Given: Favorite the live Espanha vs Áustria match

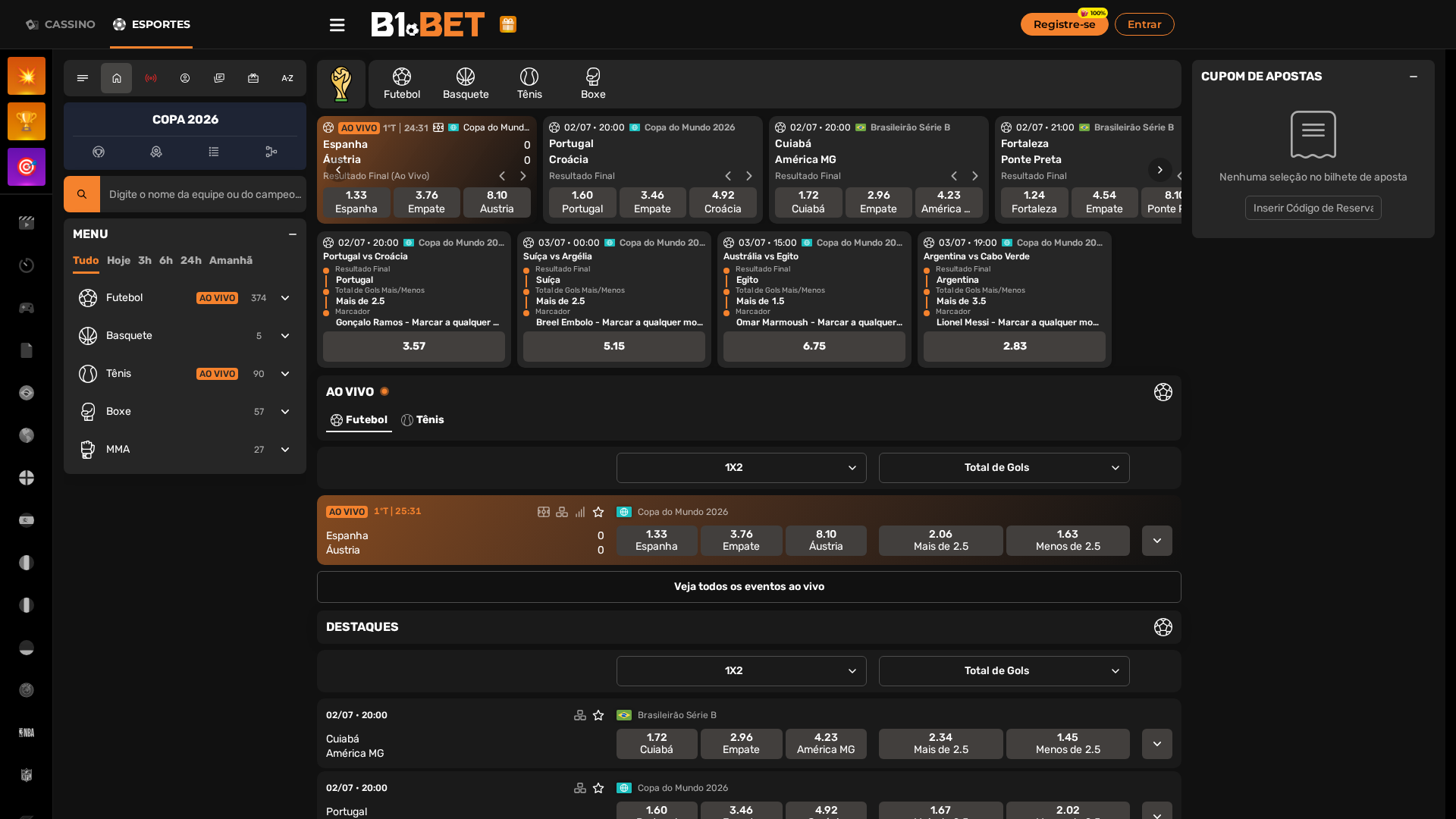Looking at the screenshot, I should click(x=598, y=512).
